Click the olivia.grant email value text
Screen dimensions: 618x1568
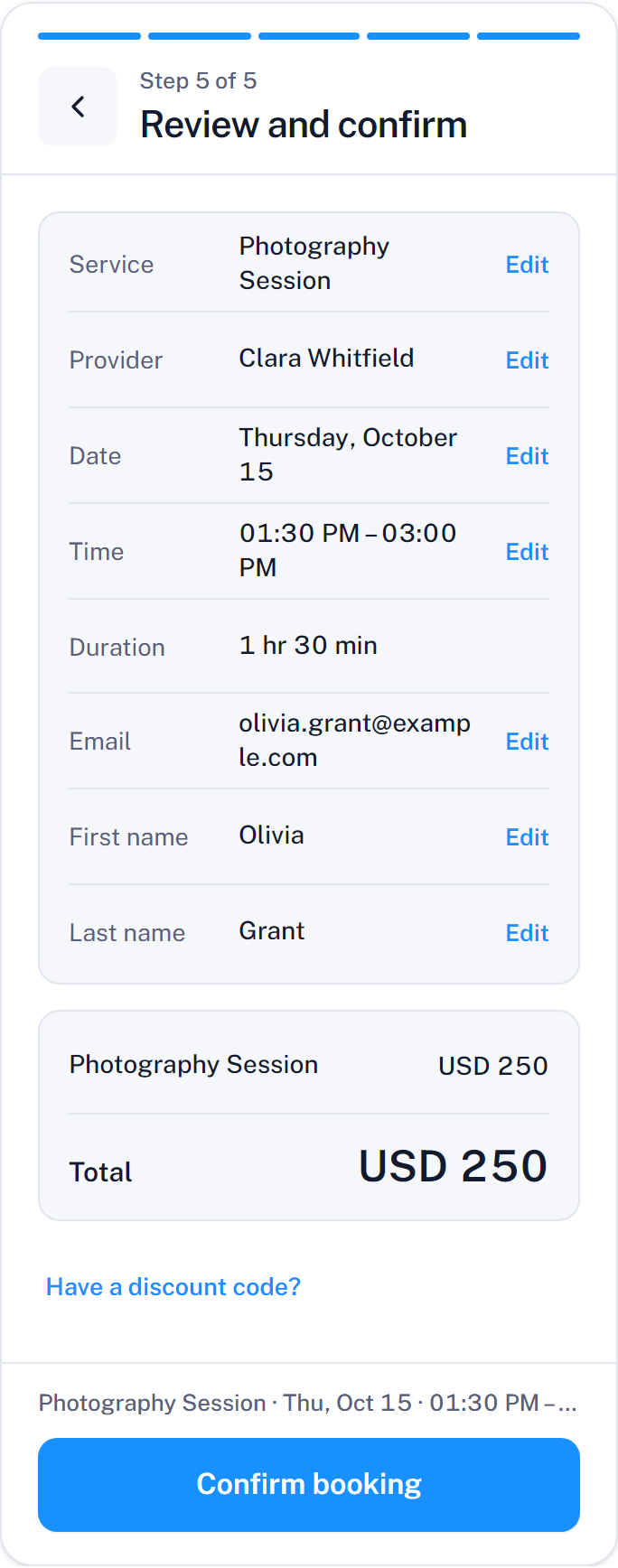pyautogui.click(x=354, y=741)
